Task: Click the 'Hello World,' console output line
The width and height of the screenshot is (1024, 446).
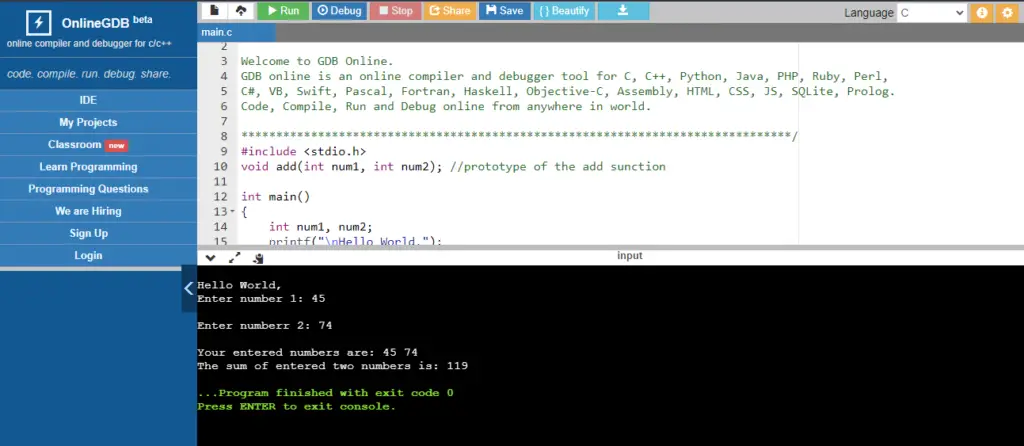Action: (x=240, y=285)
